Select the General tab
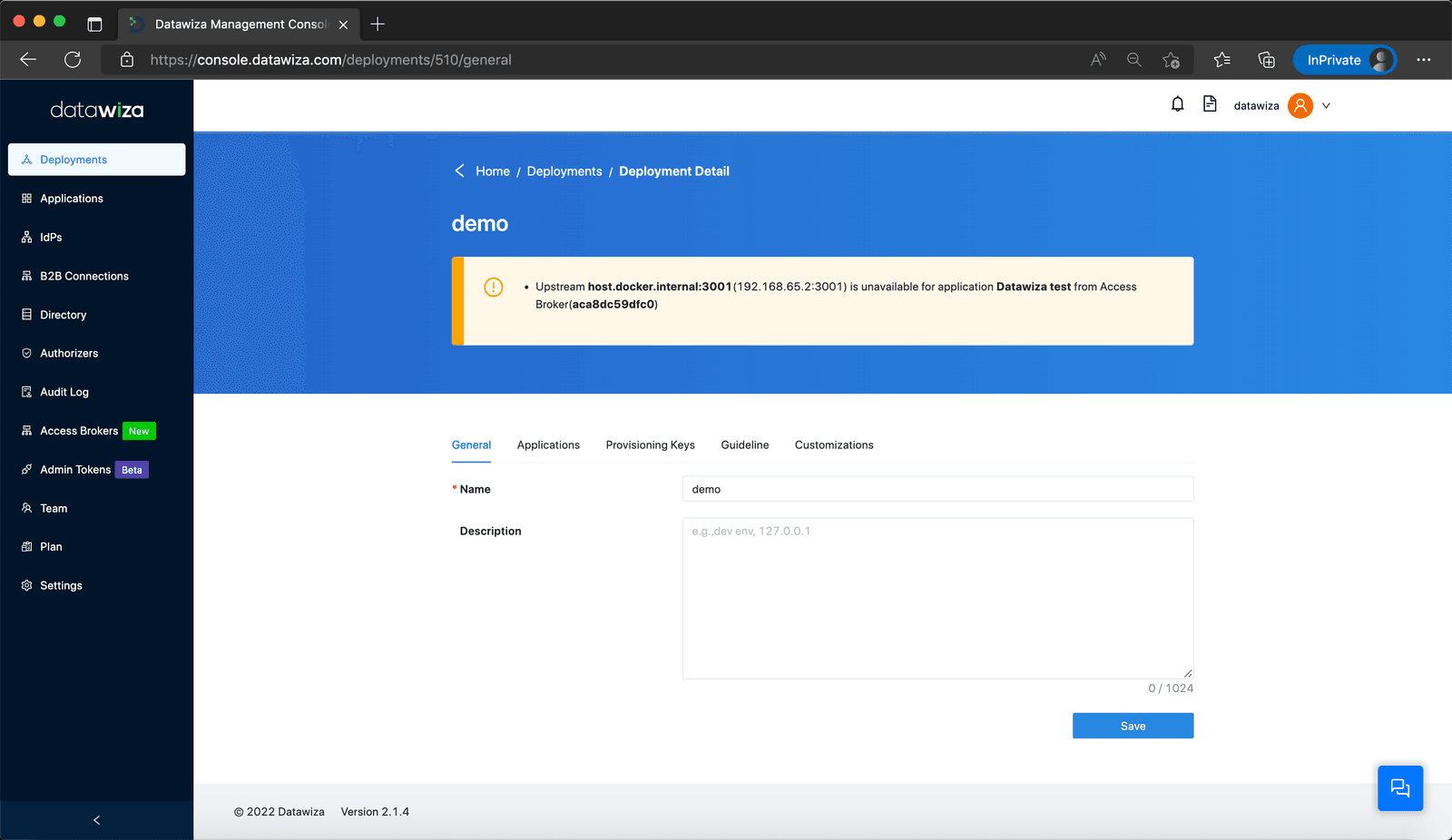1452x840 pixels. coord(471,445)
